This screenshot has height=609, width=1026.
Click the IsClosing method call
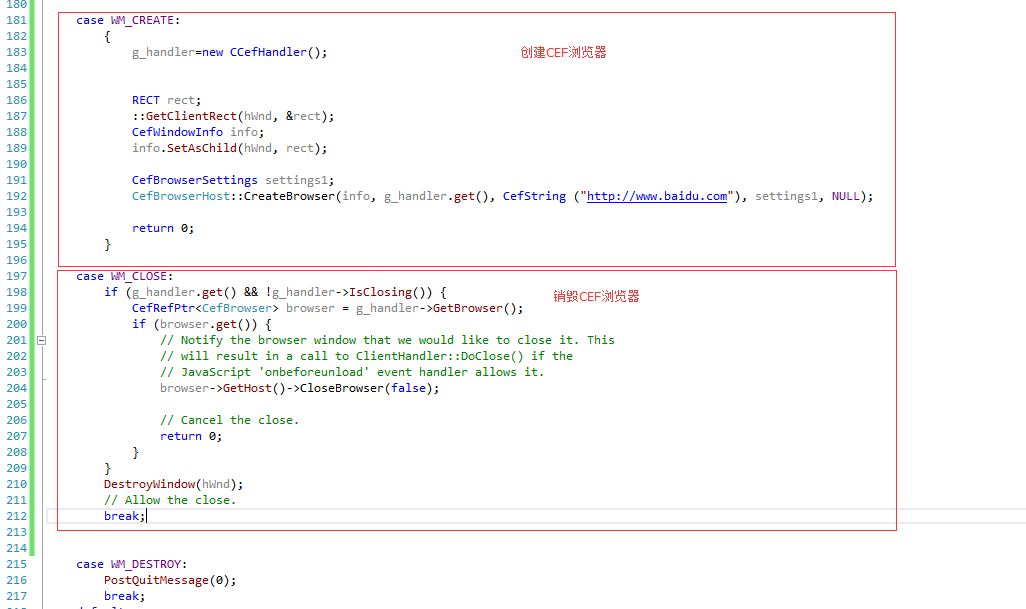point(380,292)
